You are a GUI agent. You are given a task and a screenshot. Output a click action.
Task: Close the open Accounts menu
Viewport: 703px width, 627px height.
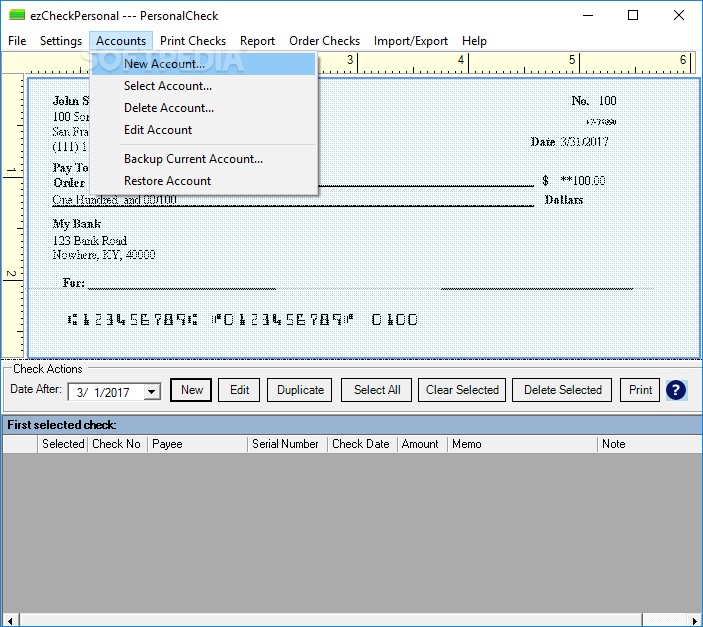121,41
